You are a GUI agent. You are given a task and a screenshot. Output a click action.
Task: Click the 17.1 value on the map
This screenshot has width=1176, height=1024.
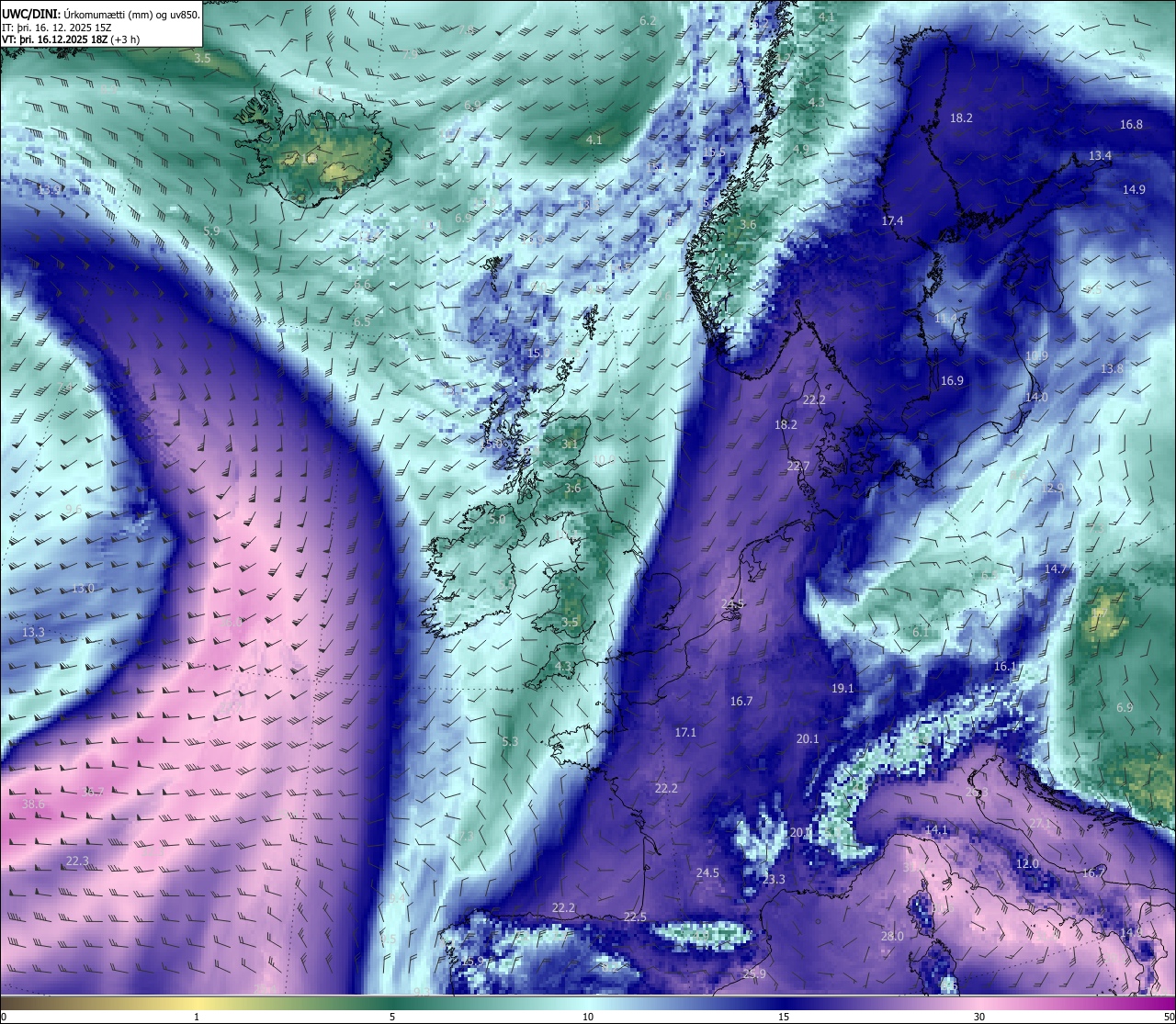click(685, 732)
